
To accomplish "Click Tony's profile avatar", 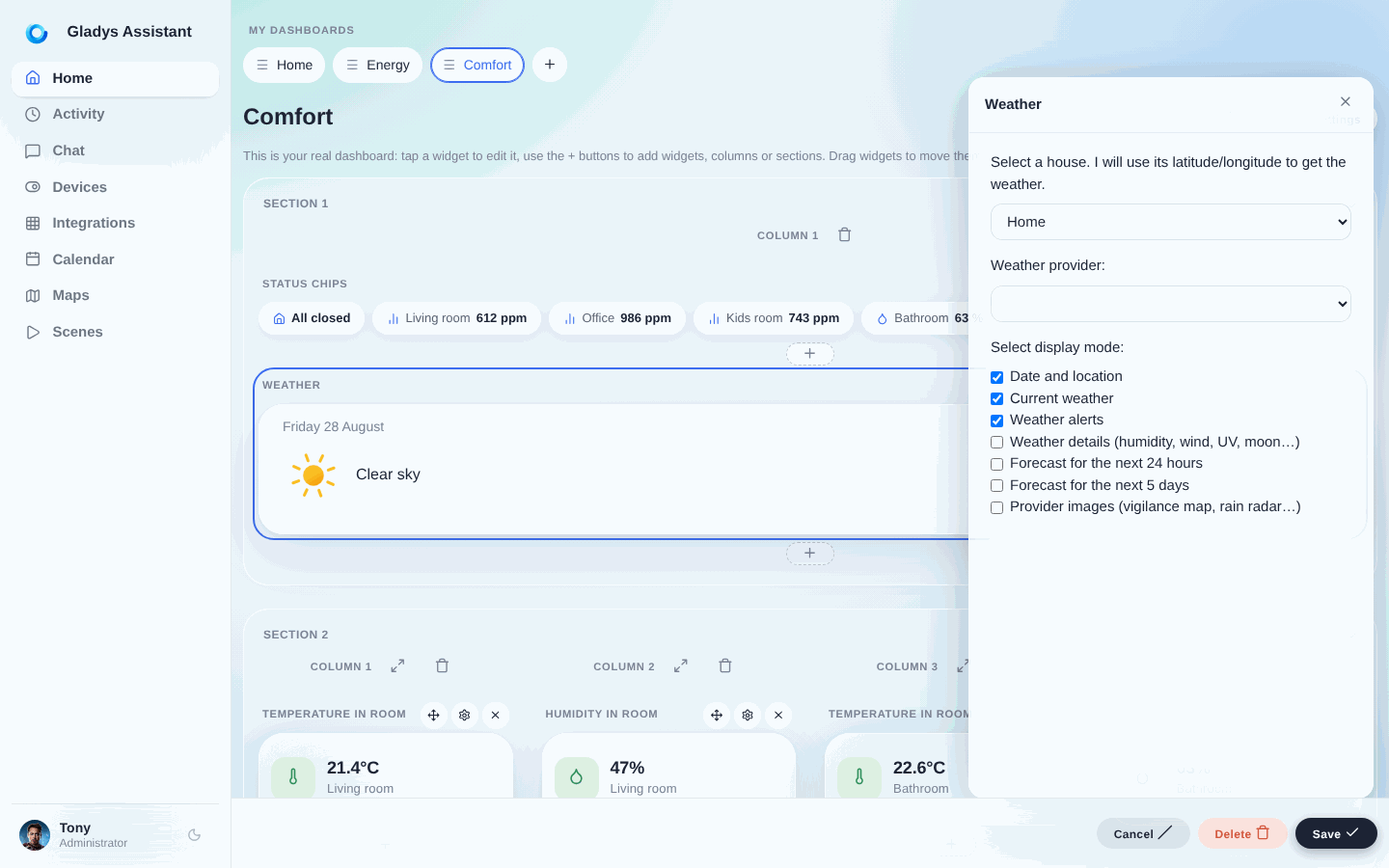I will click(x=35, y=835).
